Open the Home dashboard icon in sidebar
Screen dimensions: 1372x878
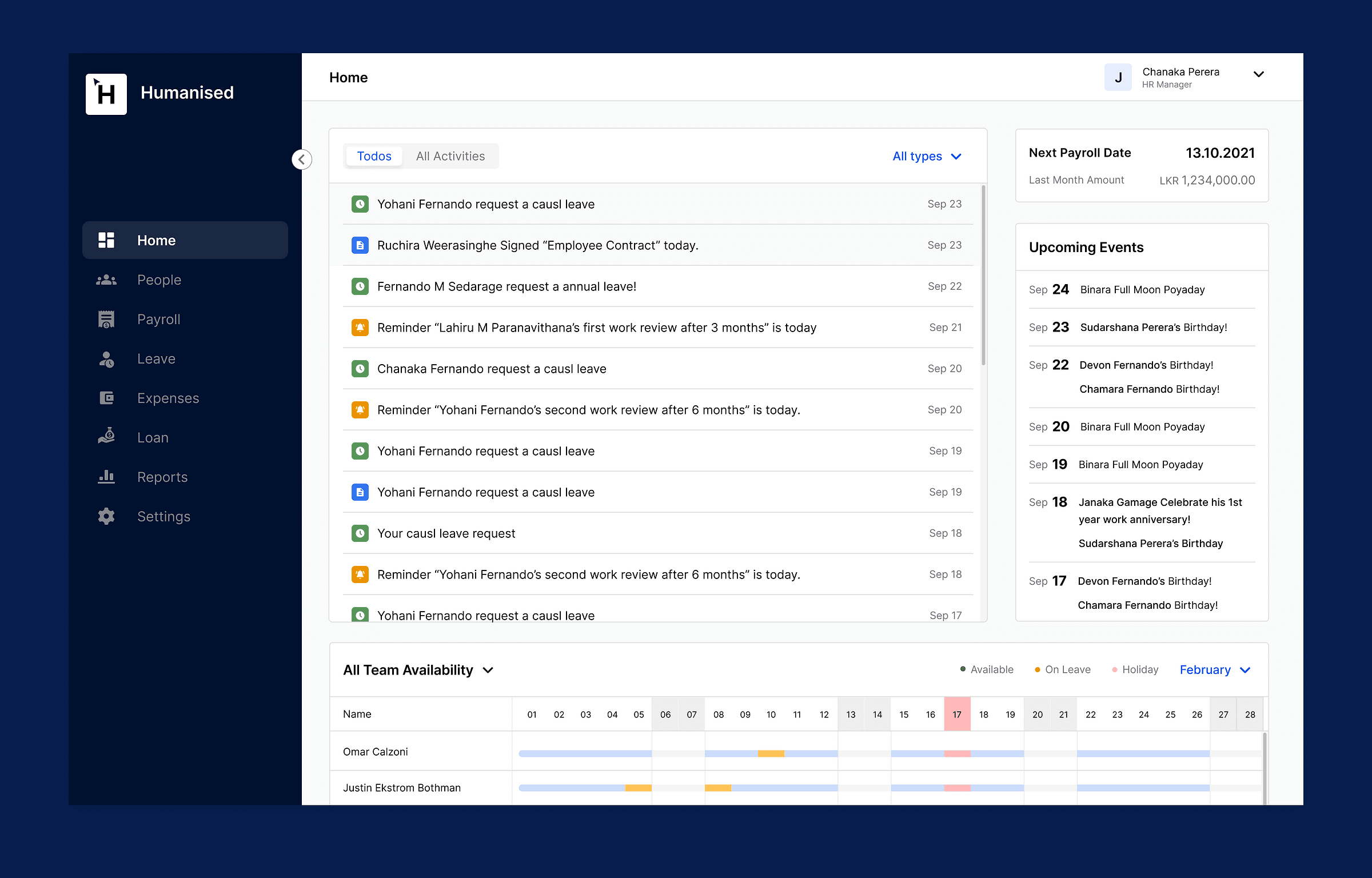[106, 240]
